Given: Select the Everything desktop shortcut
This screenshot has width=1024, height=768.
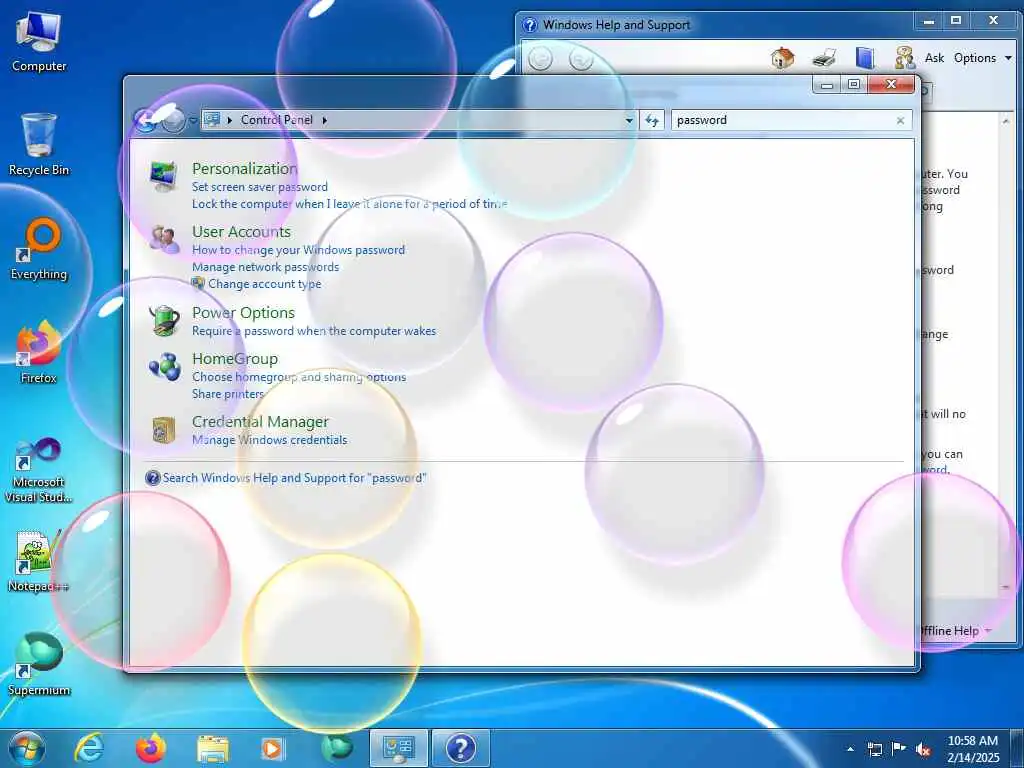Looking at the screenshot, I should 39,249.
